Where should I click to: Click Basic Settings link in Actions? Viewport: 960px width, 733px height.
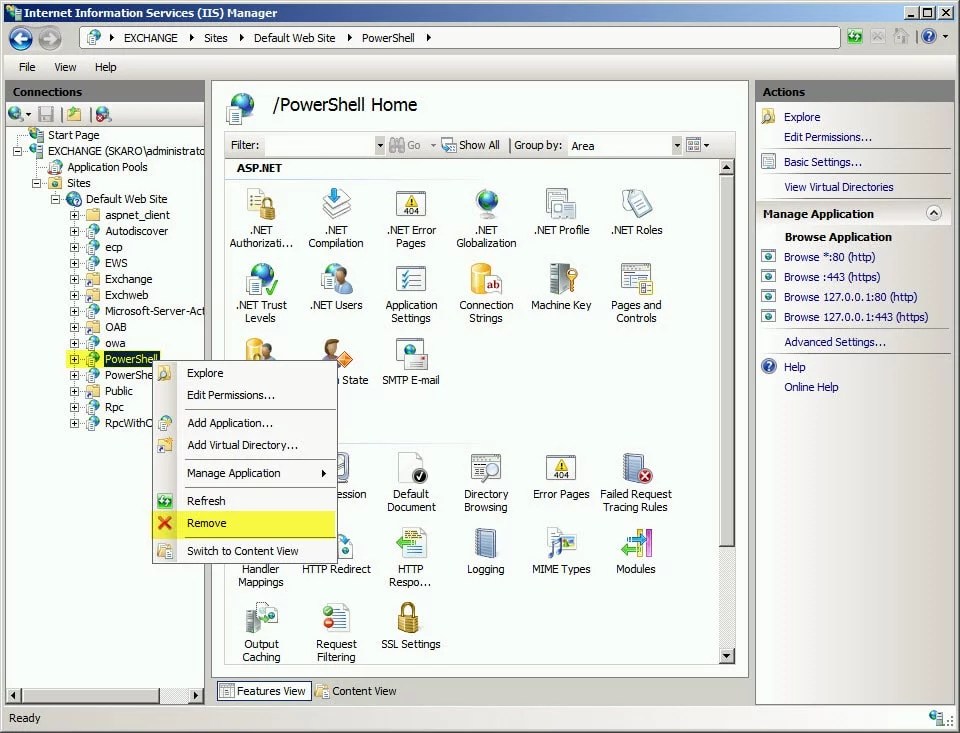point(822,162)
